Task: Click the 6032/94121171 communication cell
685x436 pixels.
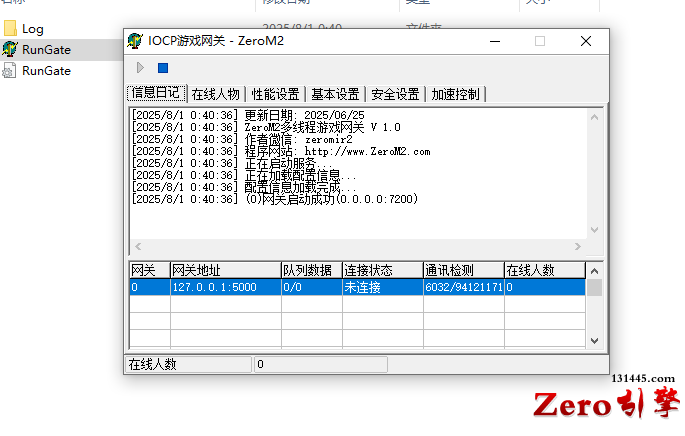Action: (x=464, y=287)
